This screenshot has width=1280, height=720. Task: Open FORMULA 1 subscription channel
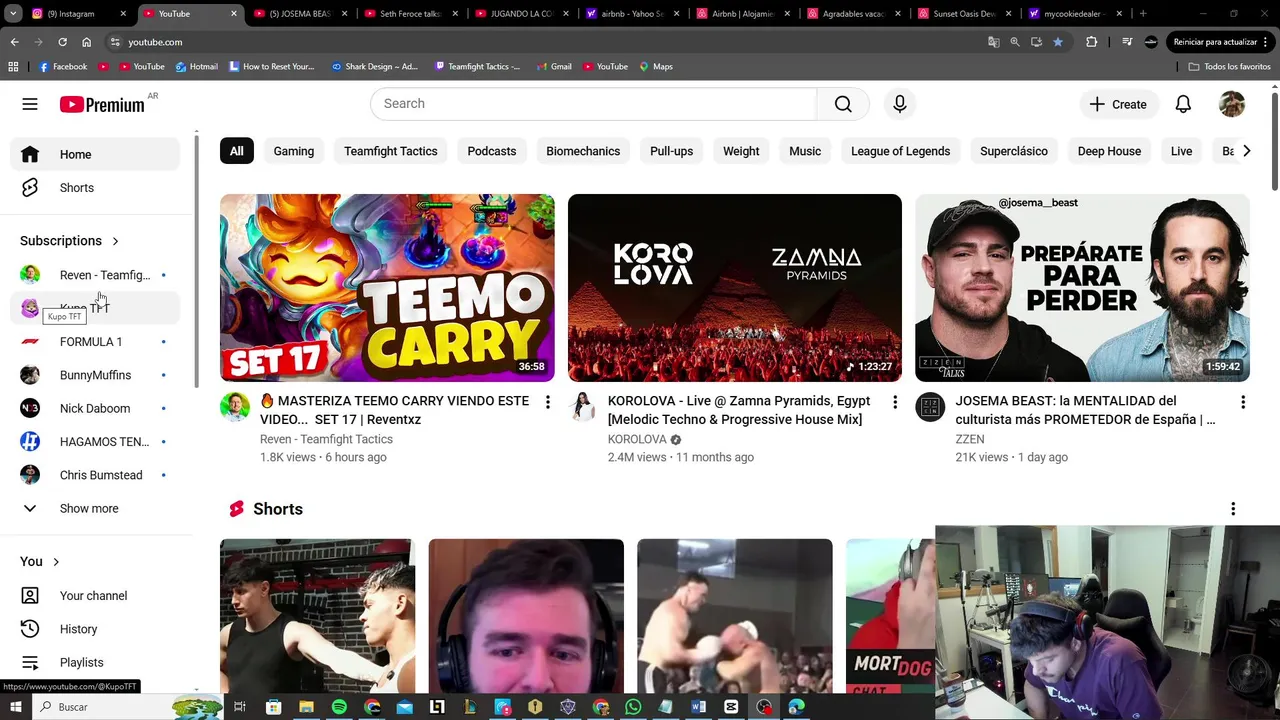[95, 342]
